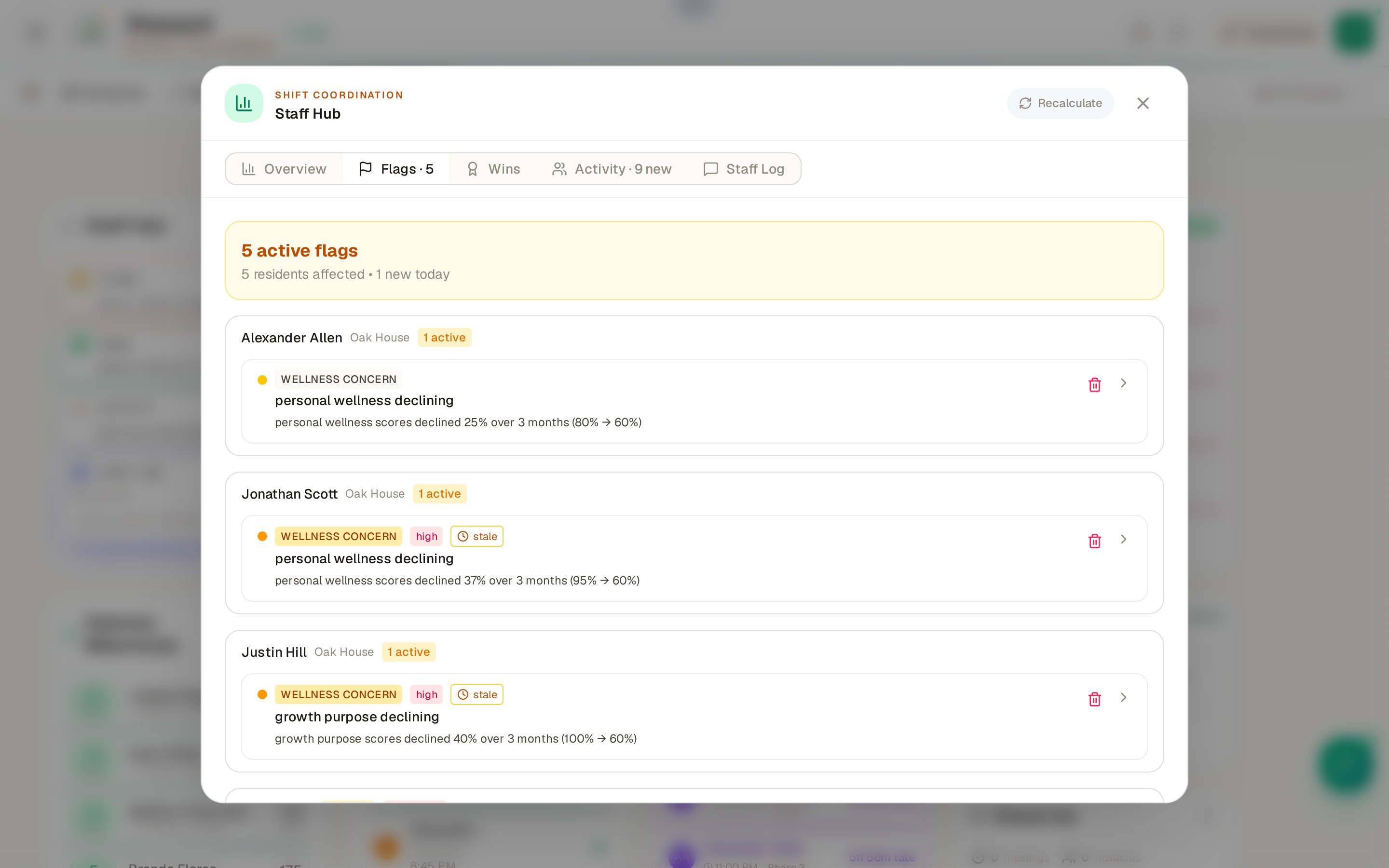This screenshot has height=868, width=1389.
Task: Click the Alexander Allen resident name
Action: pyautogui.click(x=292, y=338)
